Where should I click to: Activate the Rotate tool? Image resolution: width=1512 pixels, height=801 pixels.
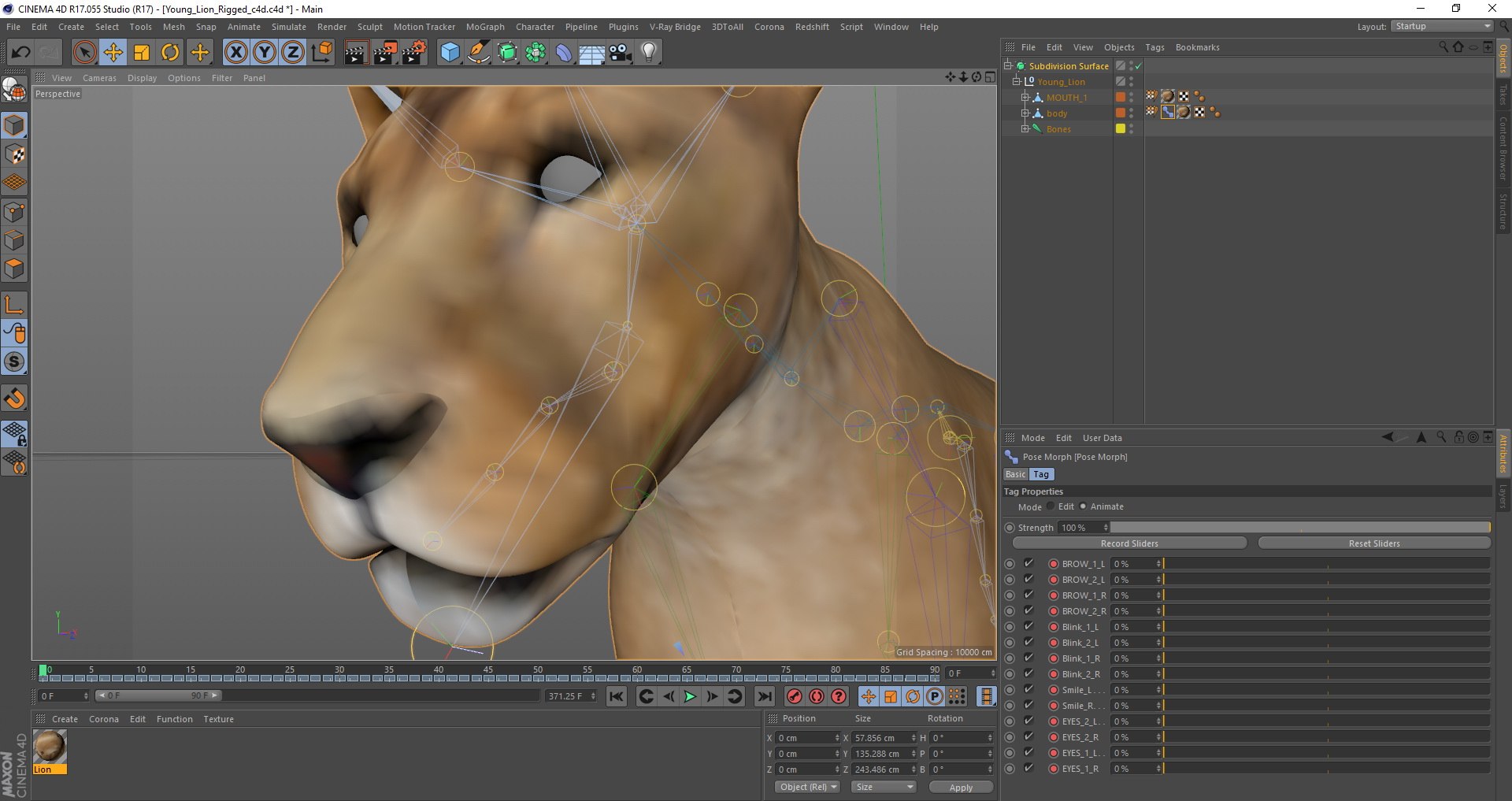pyautogui.click(x=170, y=53)
